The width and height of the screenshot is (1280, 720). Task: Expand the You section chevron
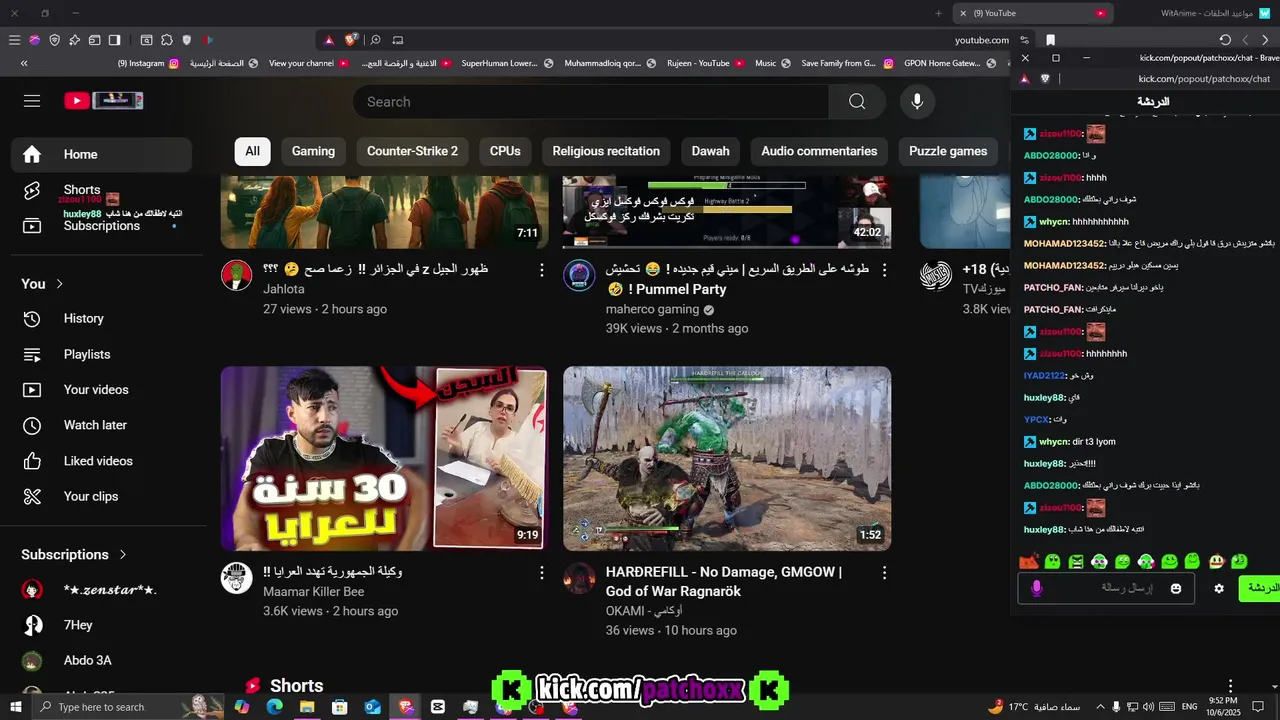[x=59, y=284]
